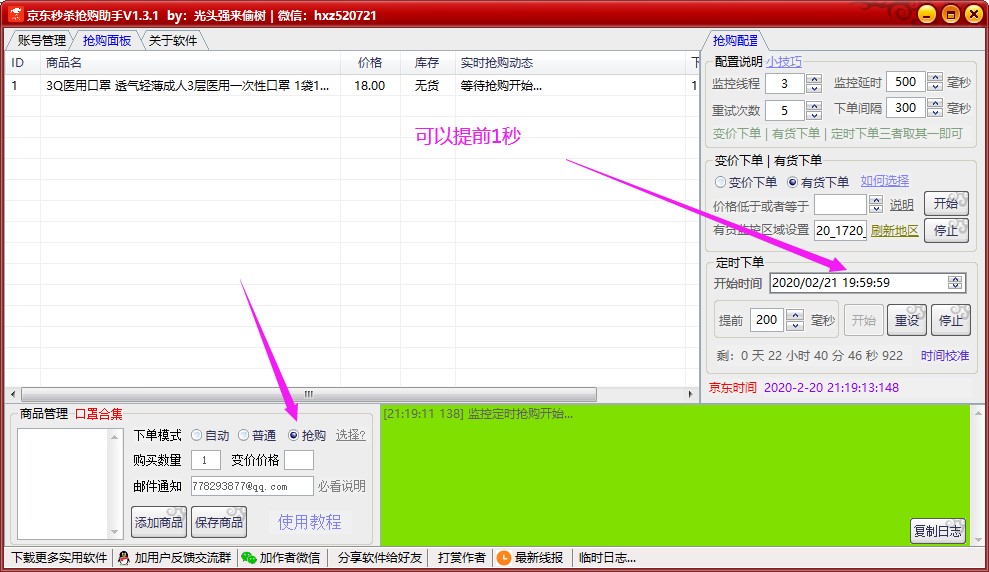The image size is (989, 572).
Task: Open the 如何选择 link
Action: pyautogui.click(x=885, y=181)
